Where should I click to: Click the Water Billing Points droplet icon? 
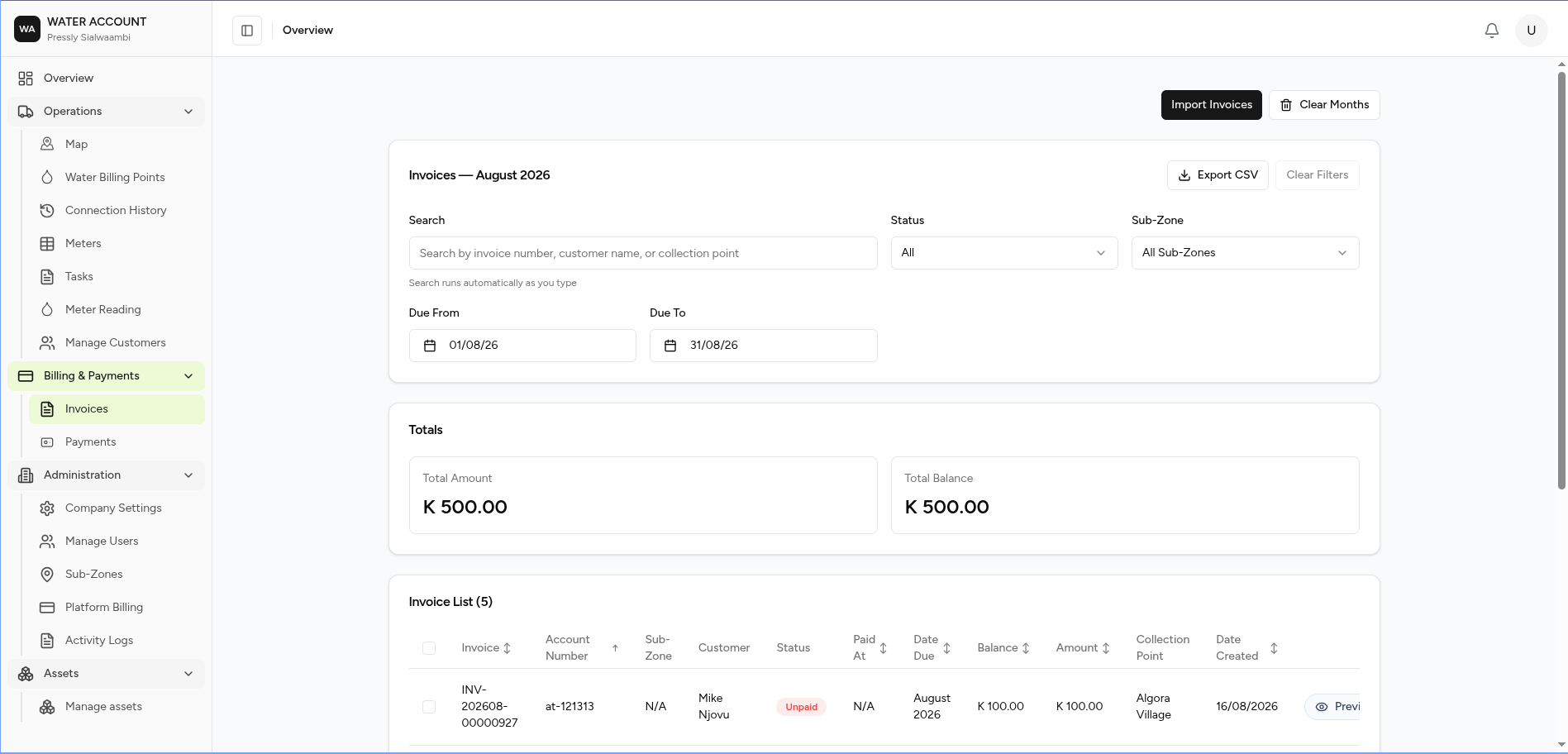coord(47,177)
